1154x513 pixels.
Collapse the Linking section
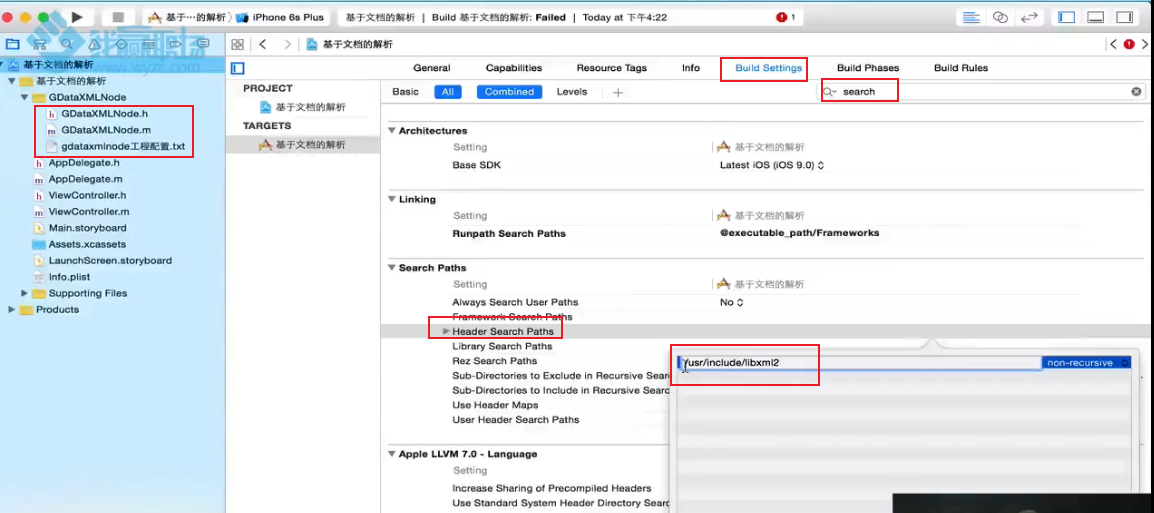pos(392,199)
